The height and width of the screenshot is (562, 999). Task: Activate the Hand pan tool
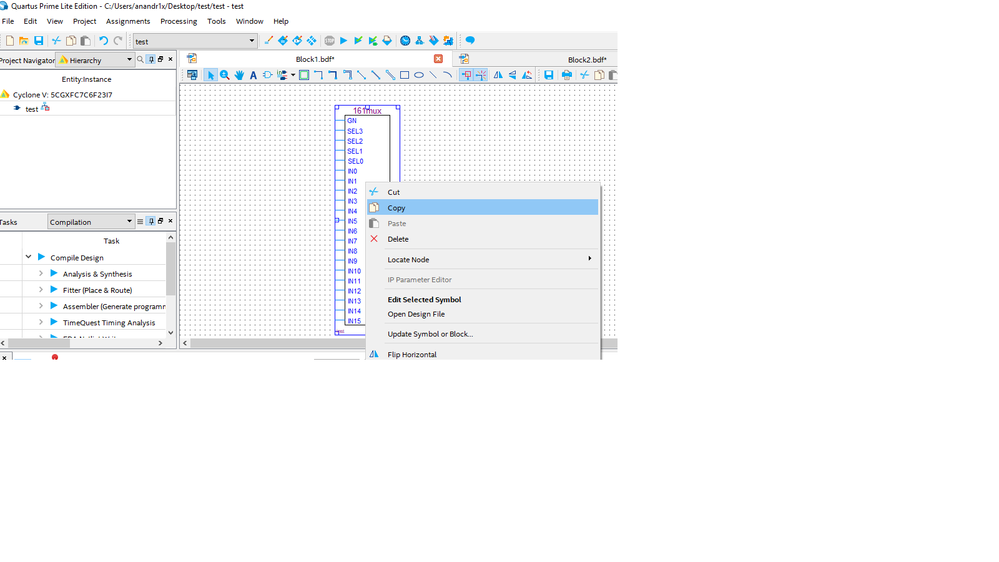[x=239, y=75]
